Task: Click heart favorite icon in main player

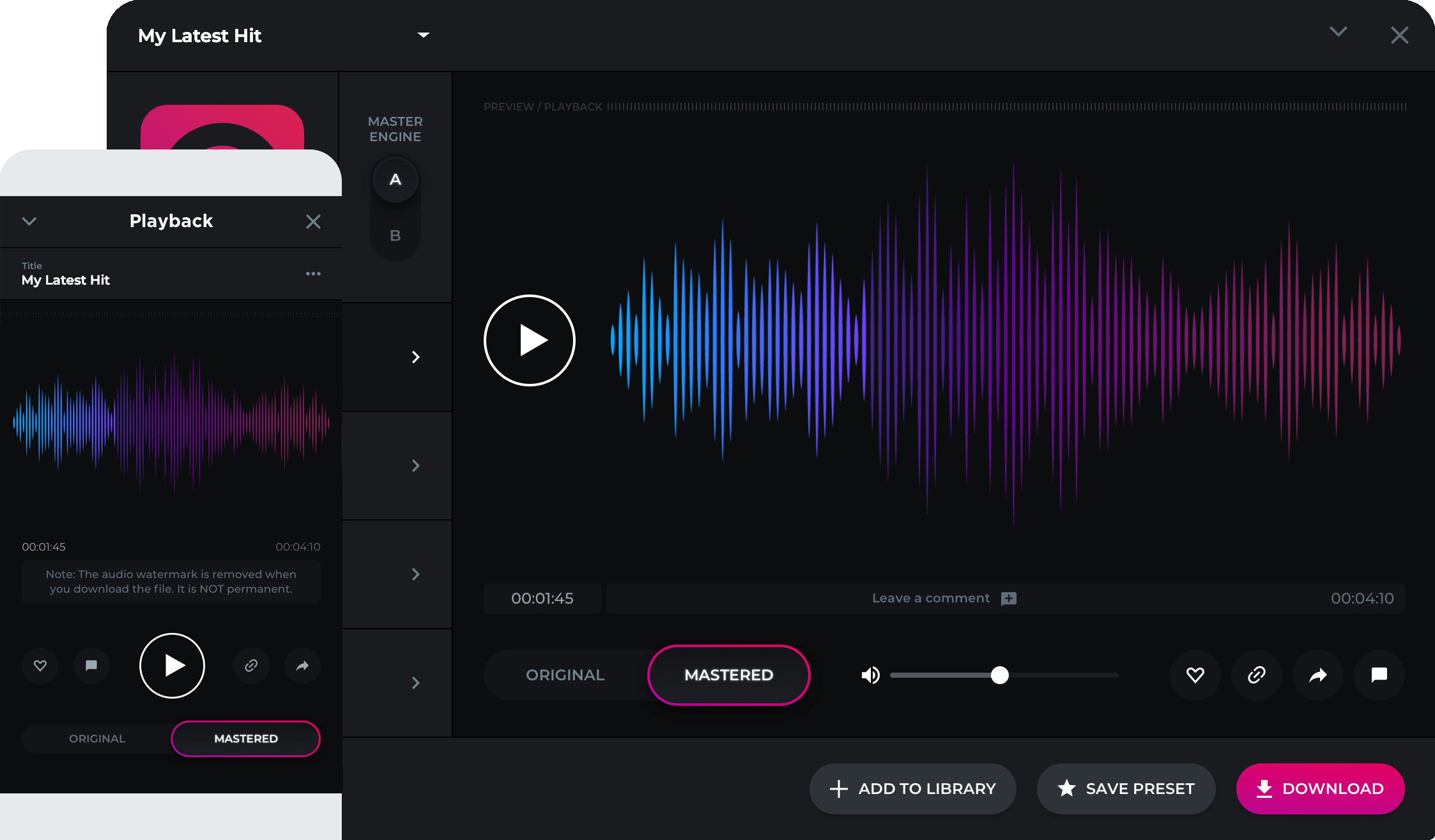Action: (x=1195, y=675)
